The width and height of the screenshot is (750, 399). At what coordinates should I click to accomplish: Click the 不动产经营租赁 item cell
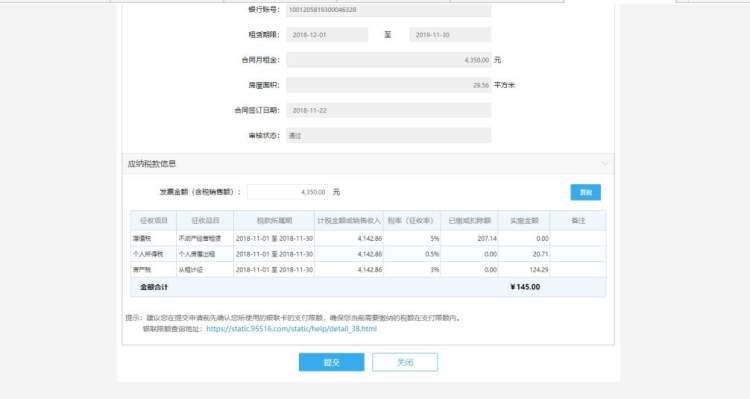pyautogui.click(x=205, y=238)
